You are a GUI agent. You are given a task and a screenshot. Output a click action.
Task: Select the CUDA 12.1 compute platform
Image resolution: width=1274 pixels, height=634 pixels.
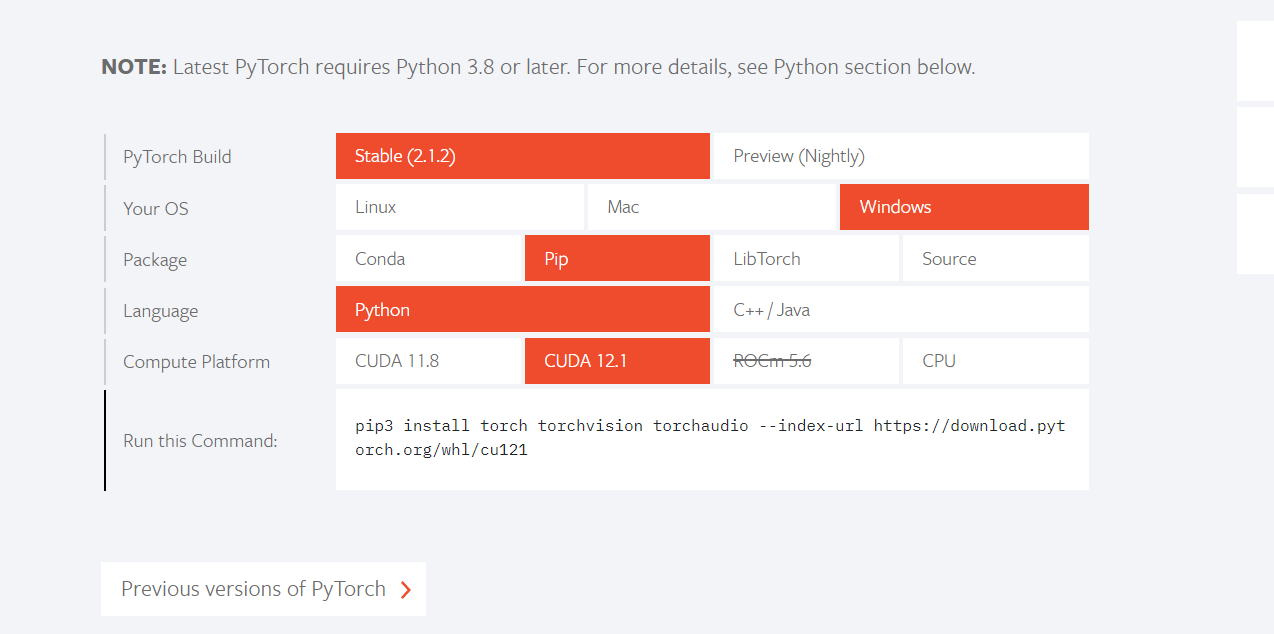[617, 361]
